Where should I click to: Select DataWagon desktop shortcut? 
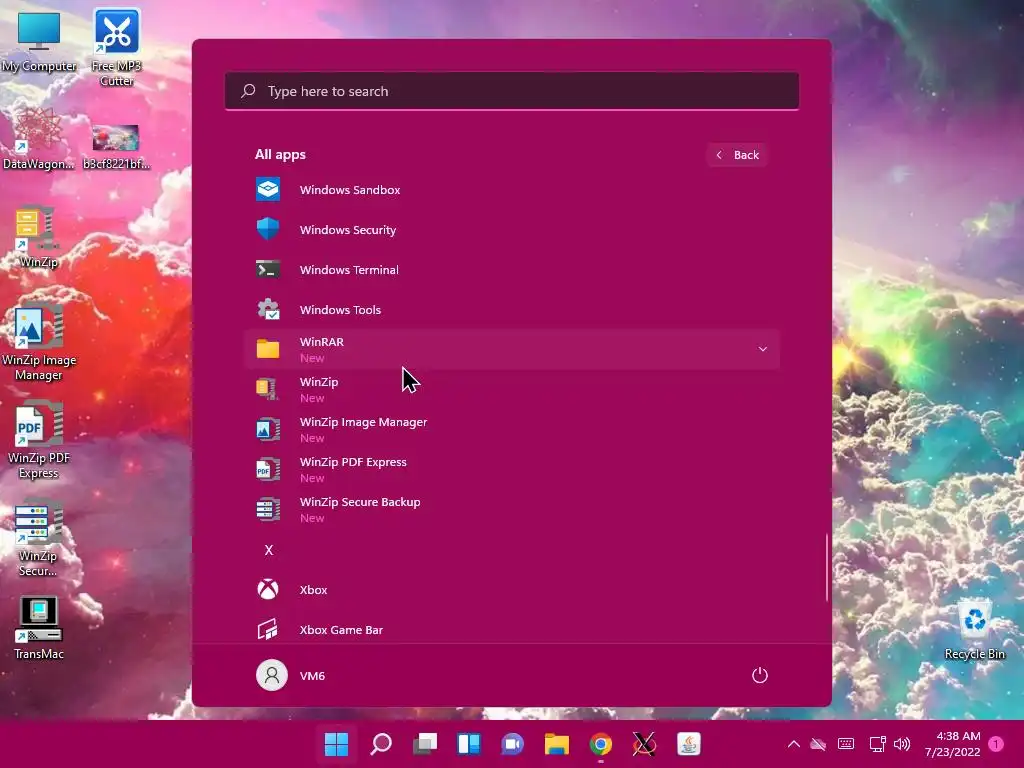pyautogui.click(x=39, y=139)
